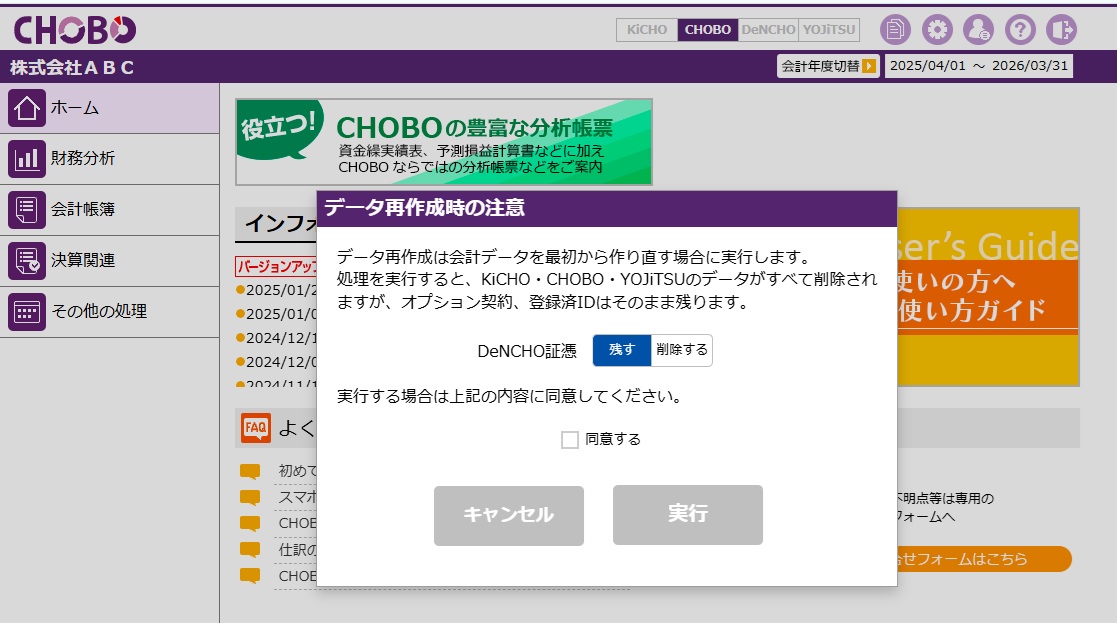
Task: Click the ledger icon for 会計帳簿
Action: click(27, 210)
